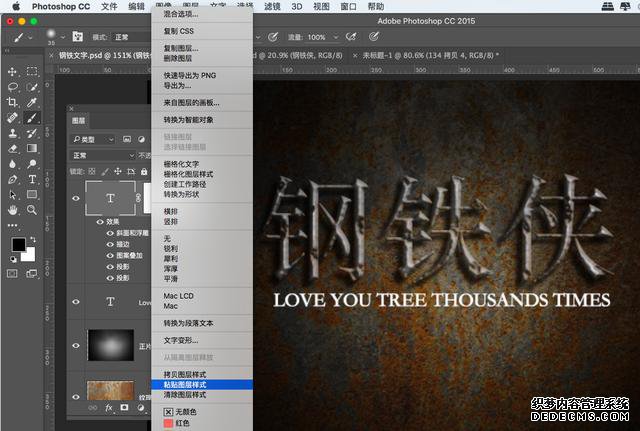This screenshot has height=431, width=640.
Task: Click the black foreground color swatch
Action: pos(18,244)
